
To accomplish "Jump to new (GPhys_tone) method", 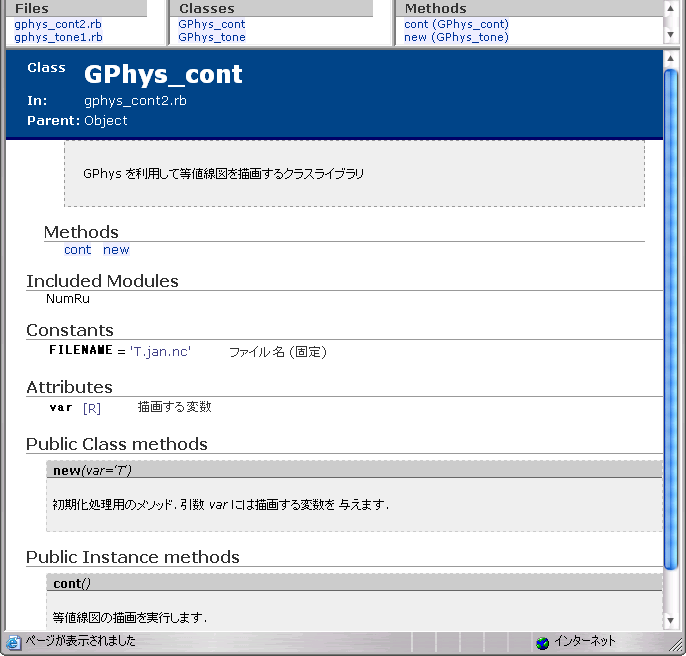I will click(456, 37).
